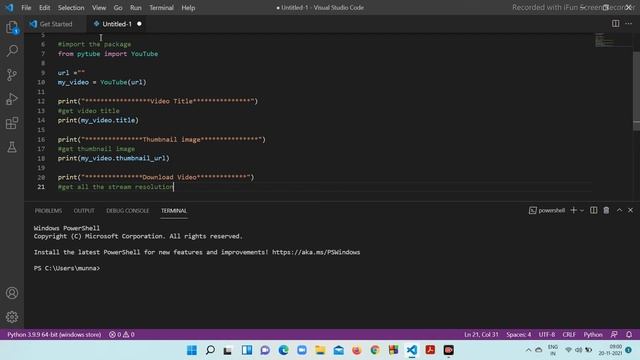Screen dimensions: 640x360
Task: Open the View menu
Action: coord(99,8)
